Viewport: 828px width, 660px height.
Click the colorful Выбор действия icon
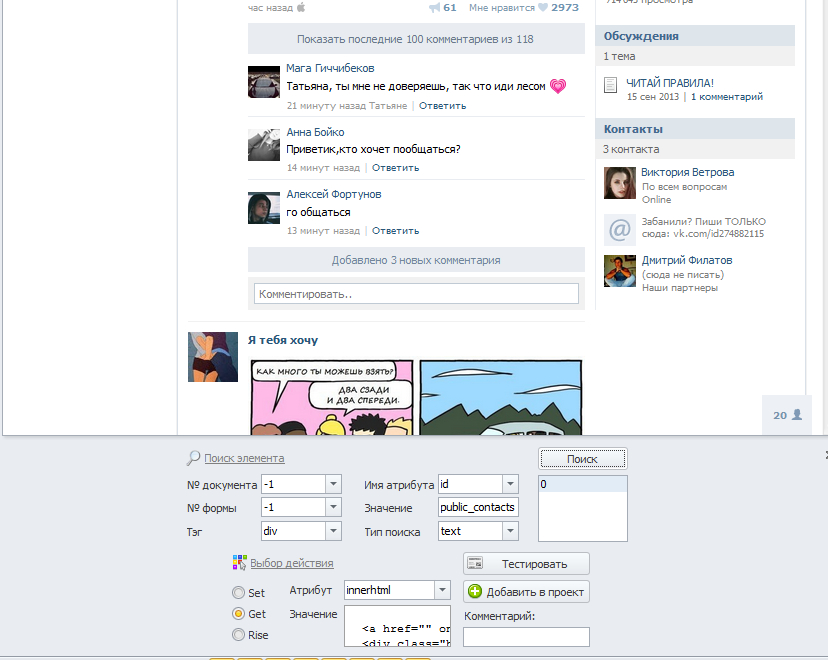239,562
